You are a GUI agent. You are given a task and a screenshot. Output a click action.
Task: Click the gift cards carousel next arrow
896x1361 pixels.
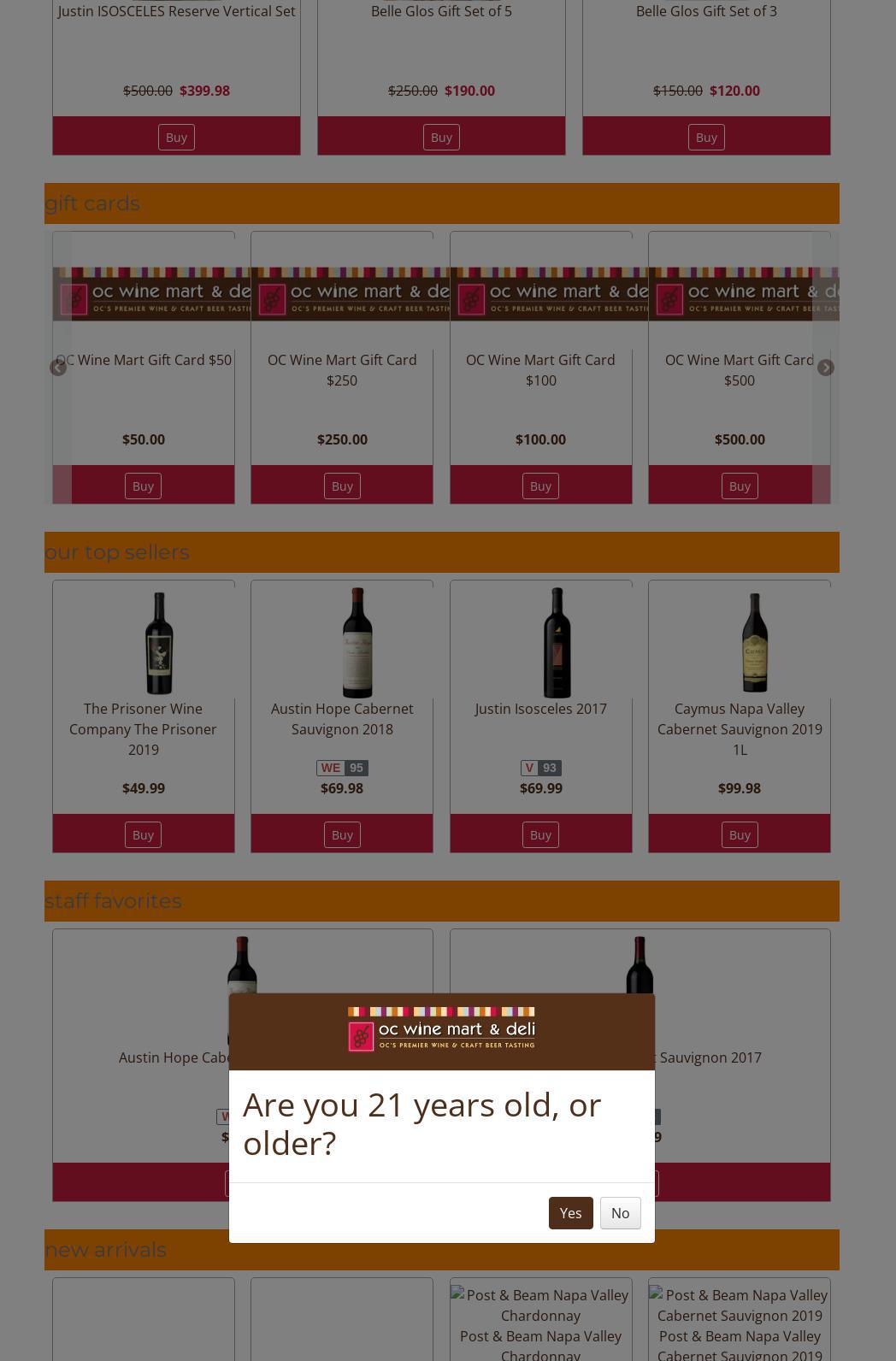coord(825,368)
